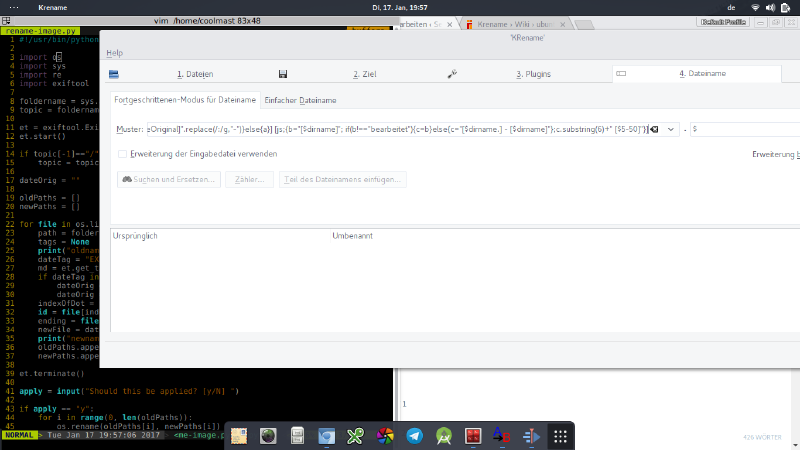Launch the colorful shutter wheel app in dock

click(x=385, y=436)
